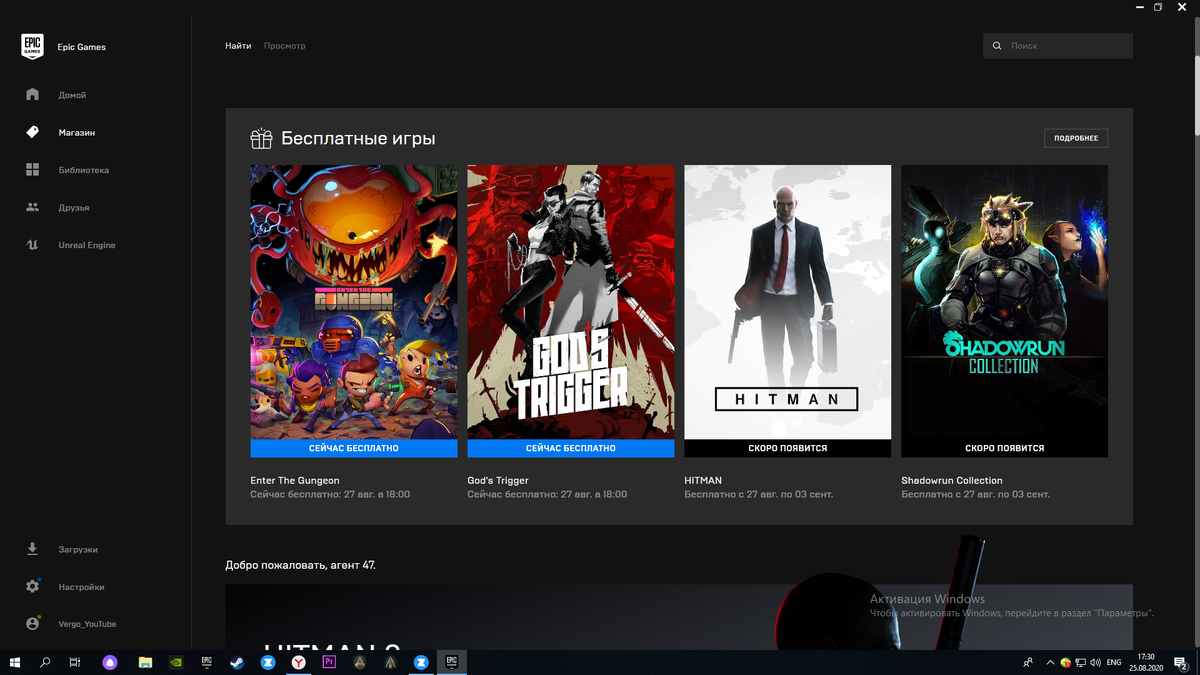Open Task View on taskbar
The image size is (1200, 675).
coord(75,662)
